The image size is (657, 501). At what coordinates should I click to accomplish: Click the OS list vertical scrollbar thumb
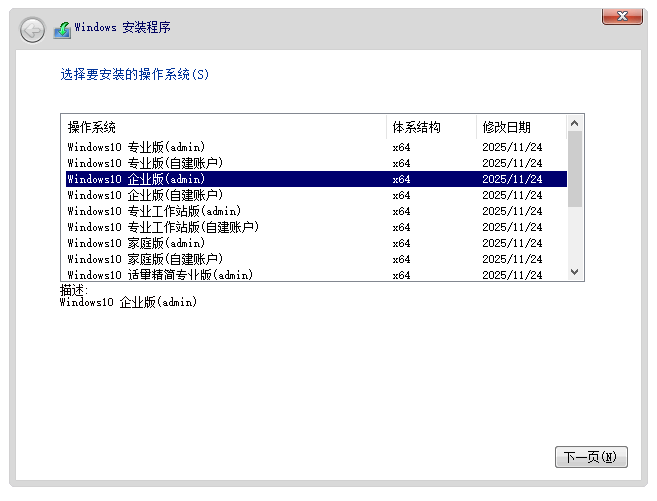(574, 169)
